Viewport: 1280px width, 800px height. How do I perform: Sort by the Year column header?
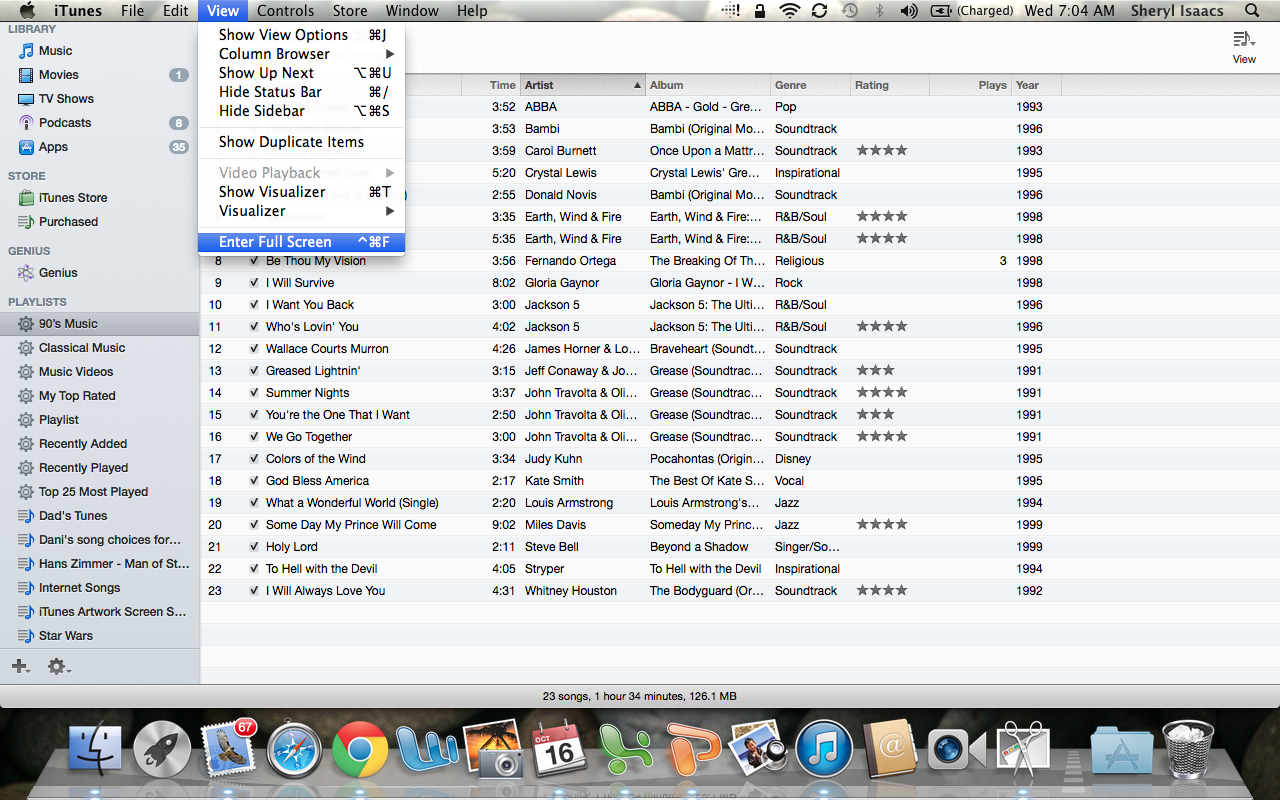pyautogui.click(x=1036, y=86)
